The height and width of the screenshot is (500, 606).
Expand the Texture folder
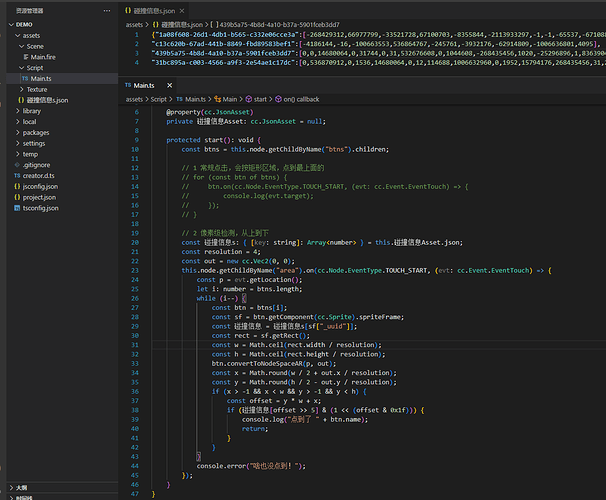pyautogui.click(x=21, y=89)
